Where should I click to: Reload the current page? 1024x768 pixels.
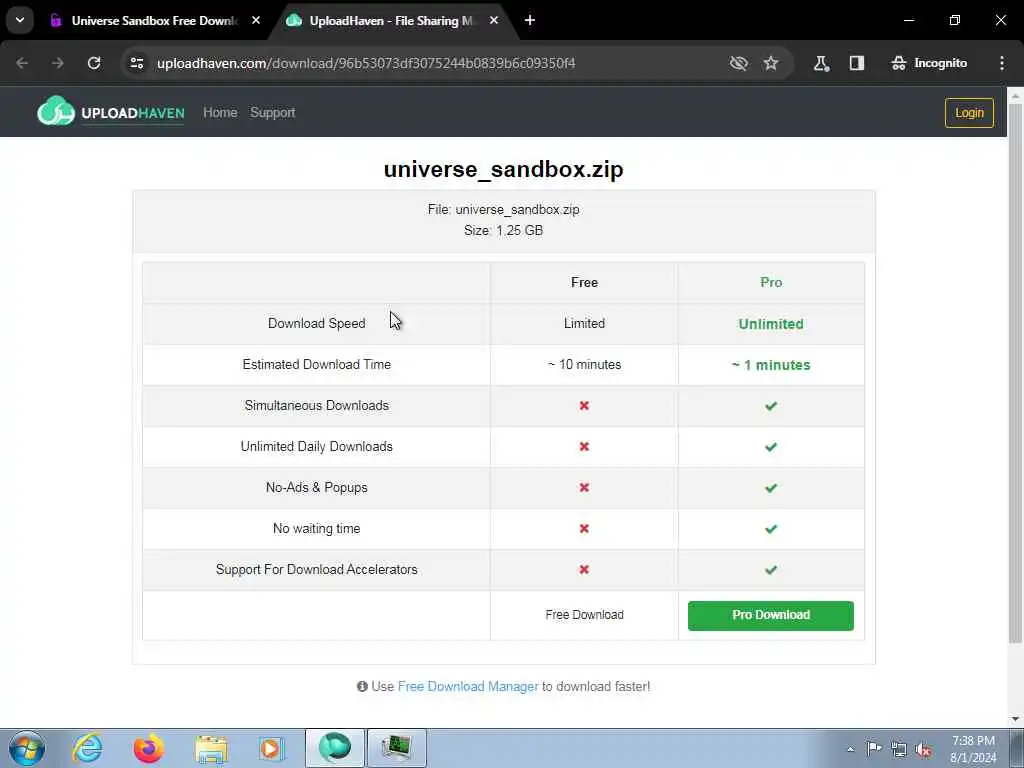click(94, 63)
